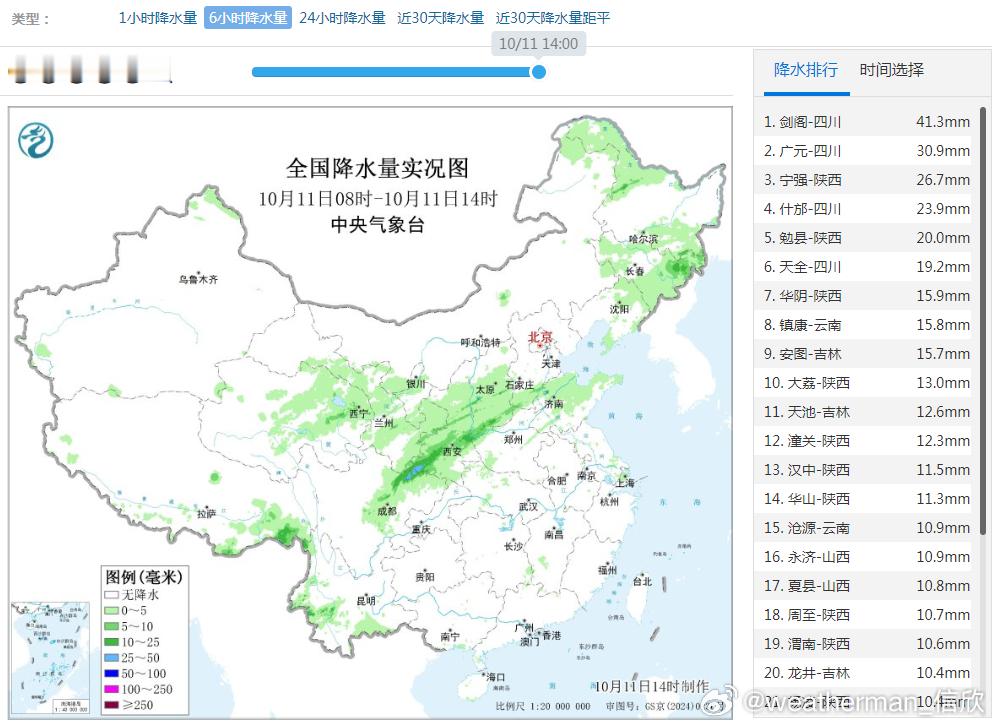Select the 6小时降水量 tab
Screen dimensions: 994x726
pyautogui.click(x=248, y=18)
